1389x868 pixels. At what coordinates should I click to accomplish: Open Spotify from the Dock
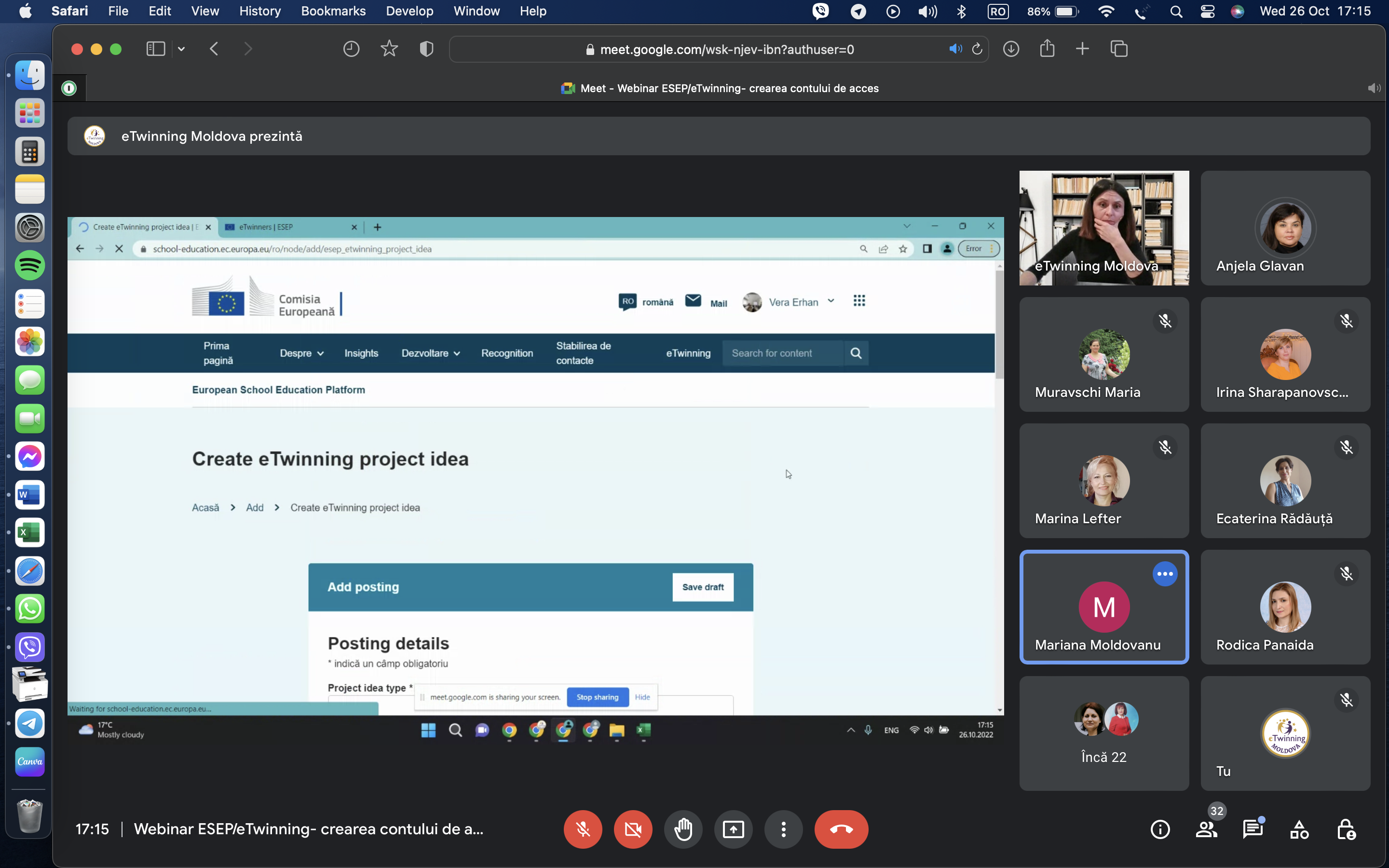point(30,265)
